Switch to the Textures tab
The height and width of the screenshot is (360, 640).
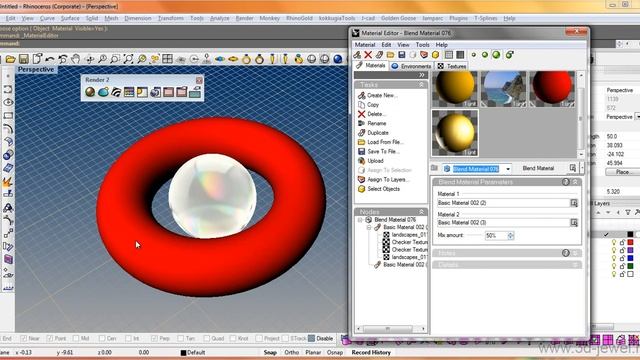(452, 66)
